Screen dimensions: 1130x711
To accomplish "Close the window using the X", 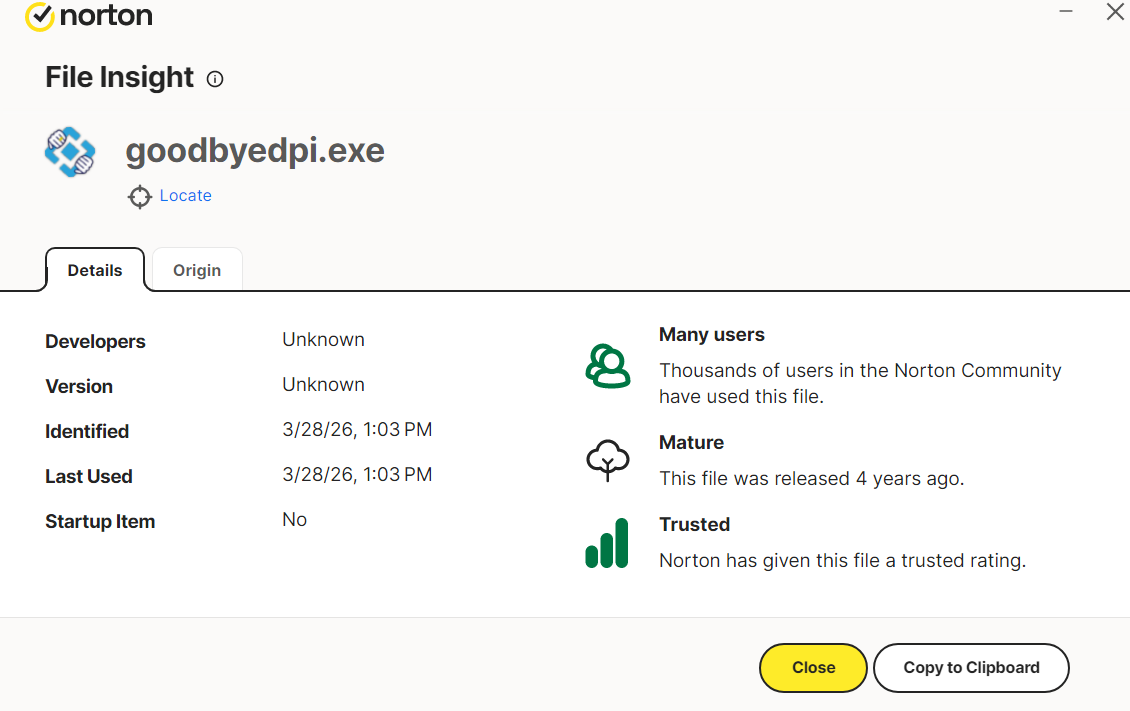I will (1114, 13).
